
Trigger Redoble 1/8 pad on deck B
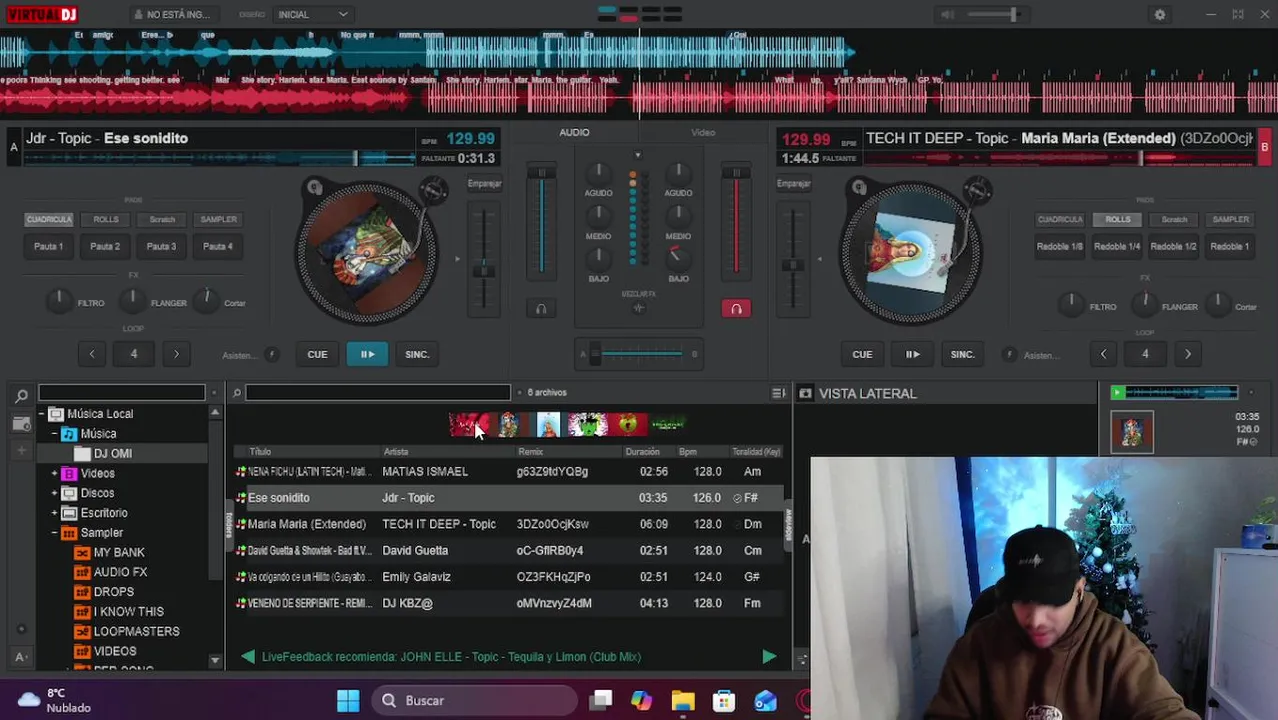tap(1060, 247)
